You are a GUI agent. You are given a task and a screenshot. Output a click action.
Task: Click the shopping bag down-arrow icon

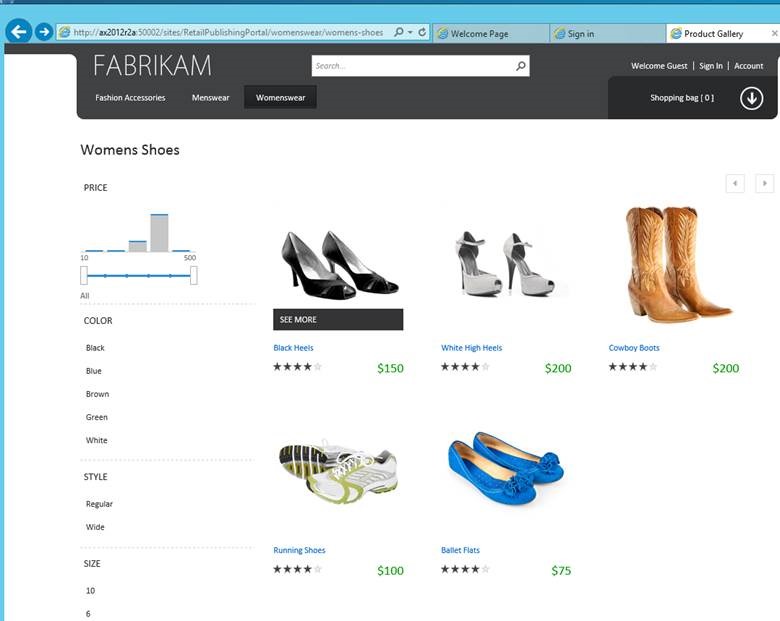751,98
